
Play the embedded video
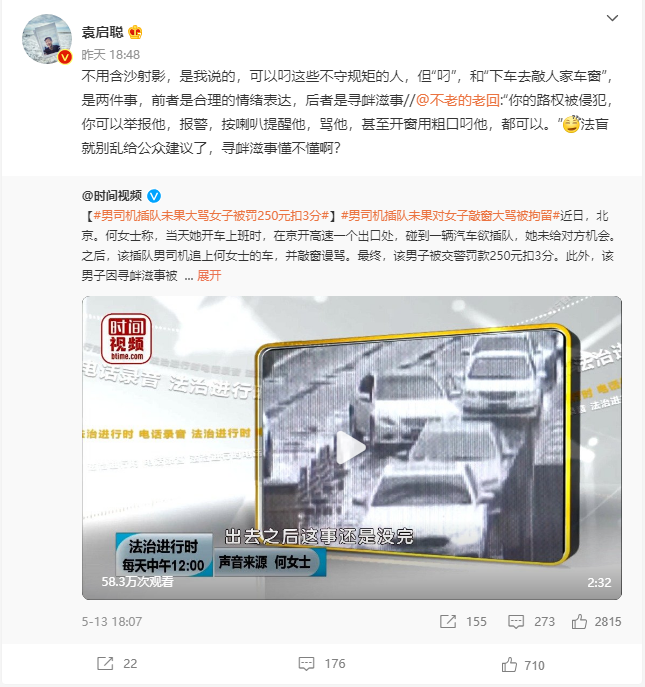(351, 448)
